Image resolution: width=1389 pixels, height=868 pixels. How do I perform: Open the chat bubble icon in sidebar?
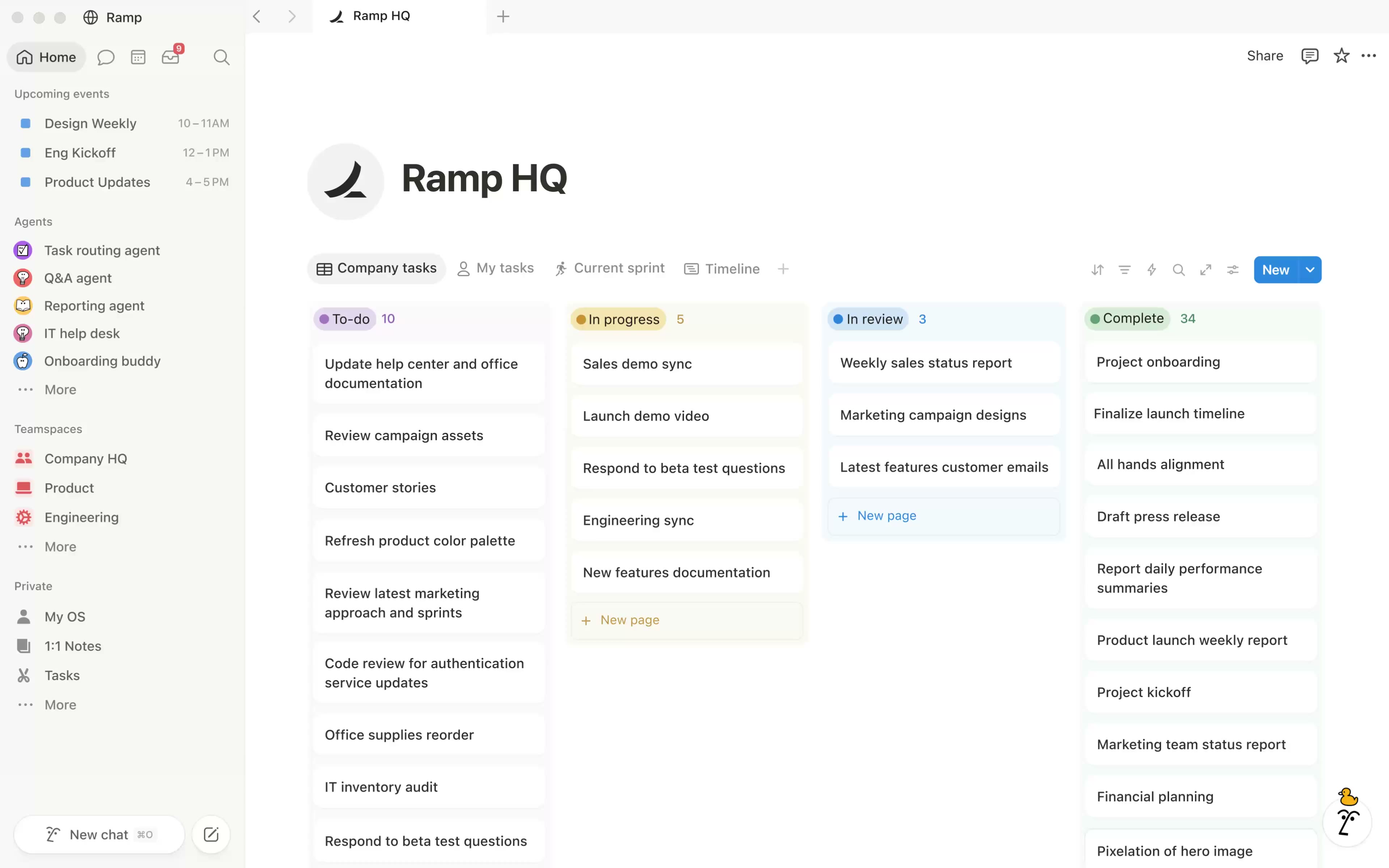(x=106, y=58)
